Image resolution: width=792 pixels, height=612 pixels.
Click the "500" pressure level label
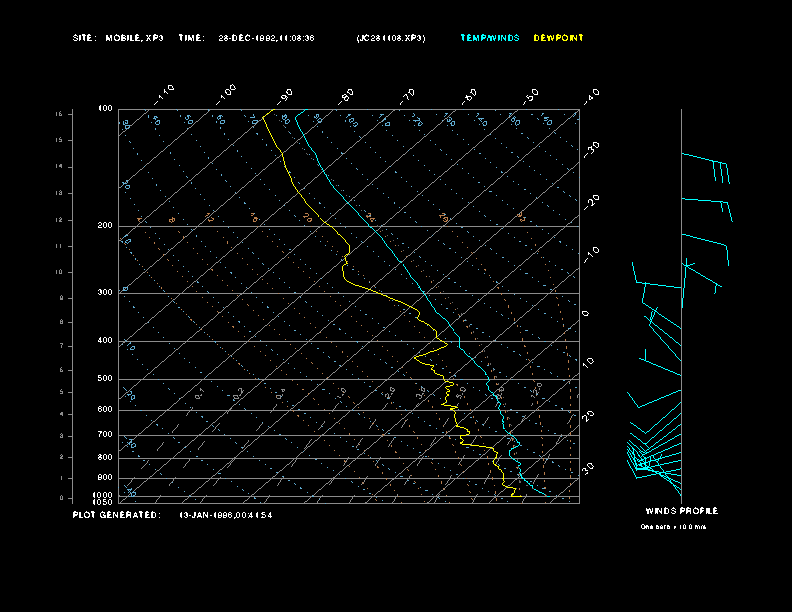[105, 378]
